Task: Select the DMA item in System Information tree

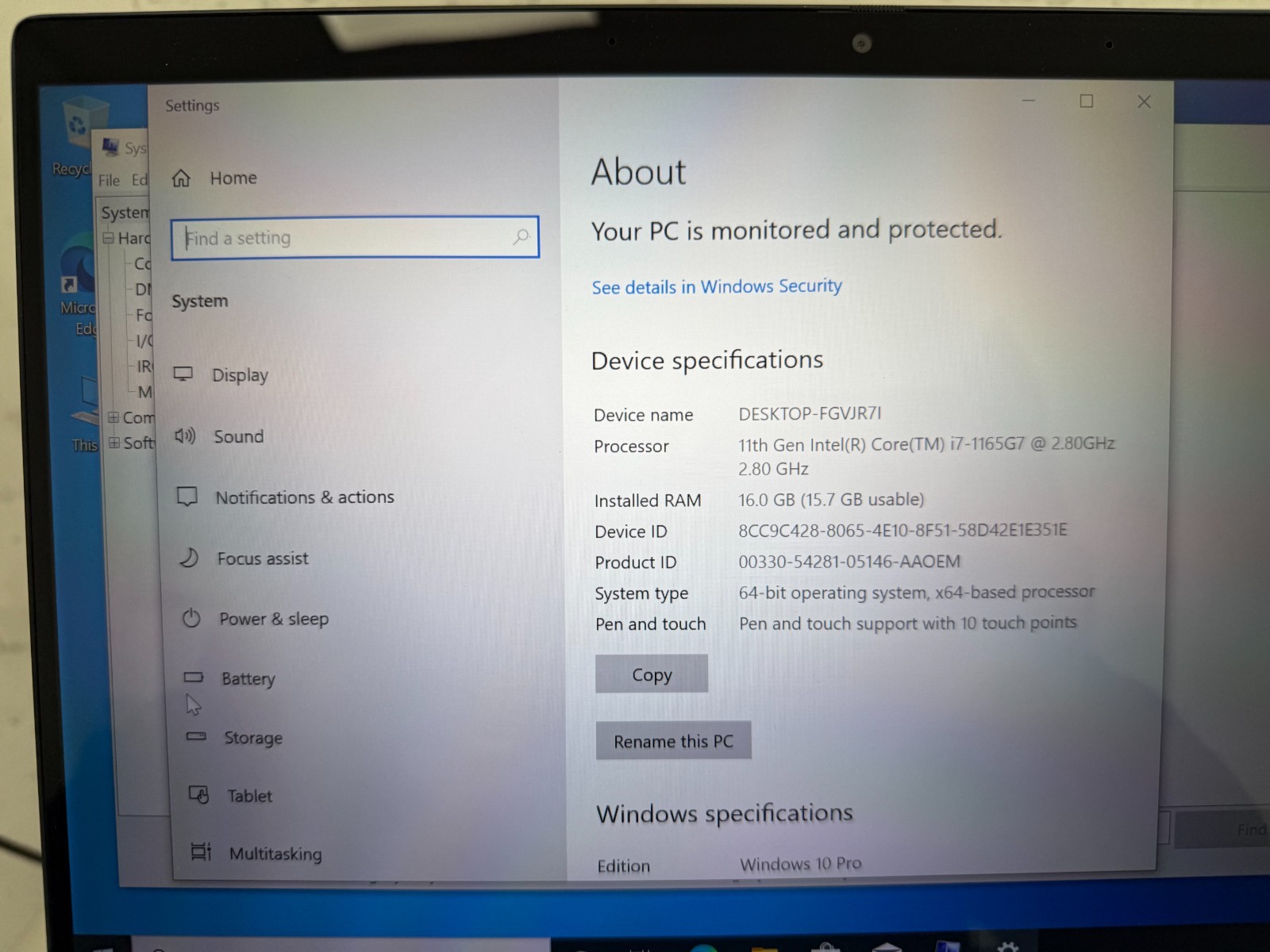Action: (142, 290)
